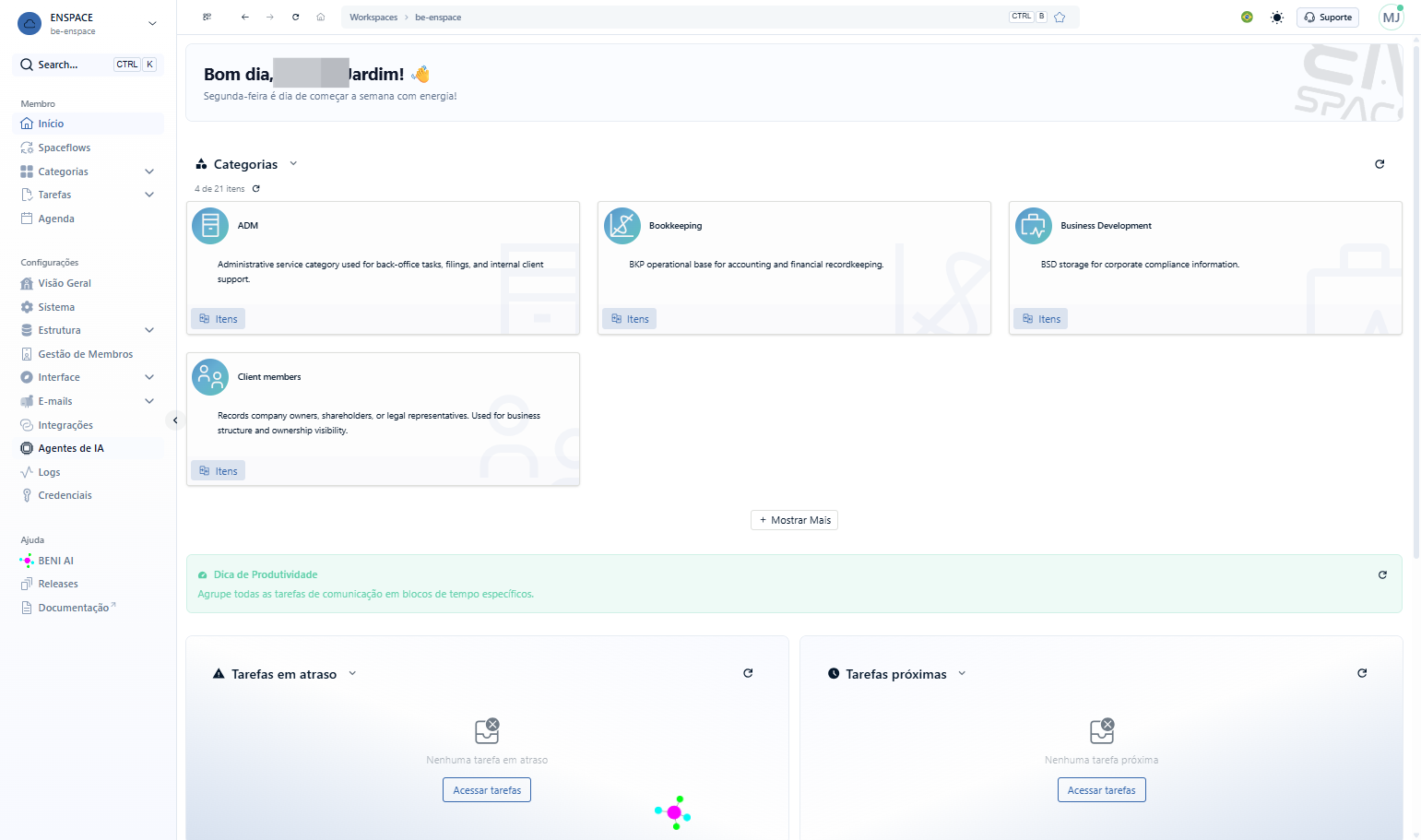Refresh the Dica de Produtividade tip

[x=1382, y=574]
